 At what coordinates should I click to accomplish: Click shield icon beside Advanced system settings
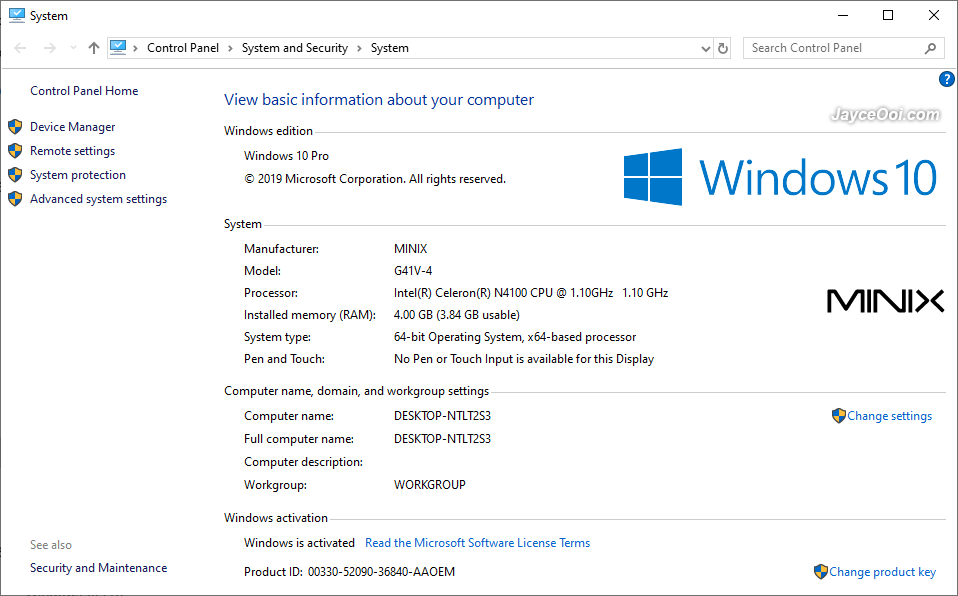(x=15, y=199)
